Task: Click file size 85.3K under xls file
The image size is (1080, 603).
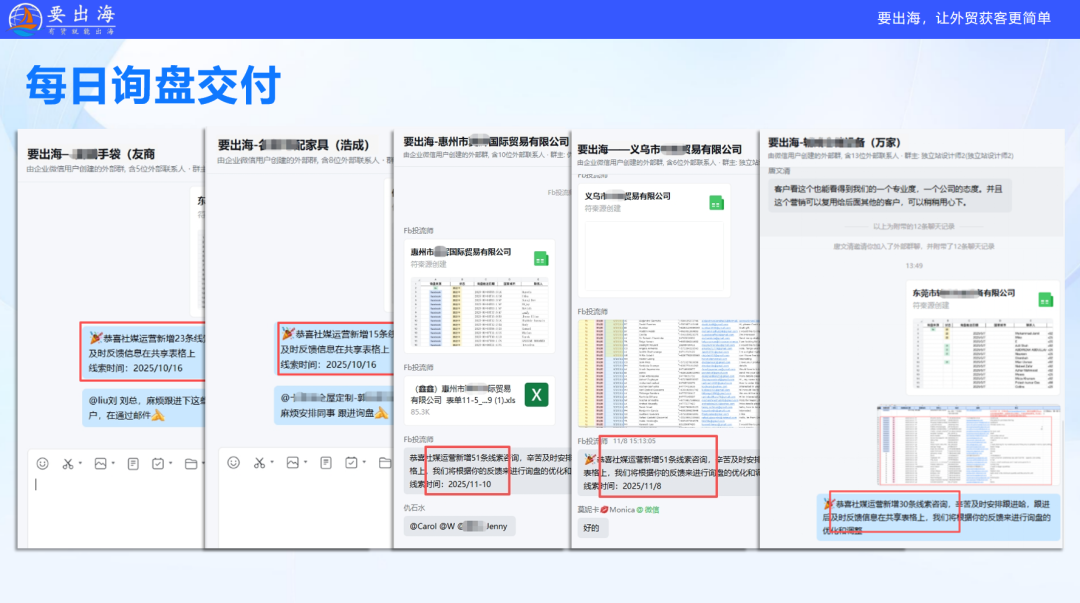Action: click(x=420, y=412)
